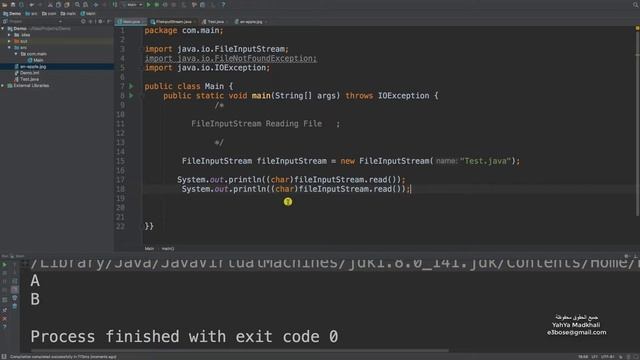Switch to the Main.java editor tab

point(131,22)
